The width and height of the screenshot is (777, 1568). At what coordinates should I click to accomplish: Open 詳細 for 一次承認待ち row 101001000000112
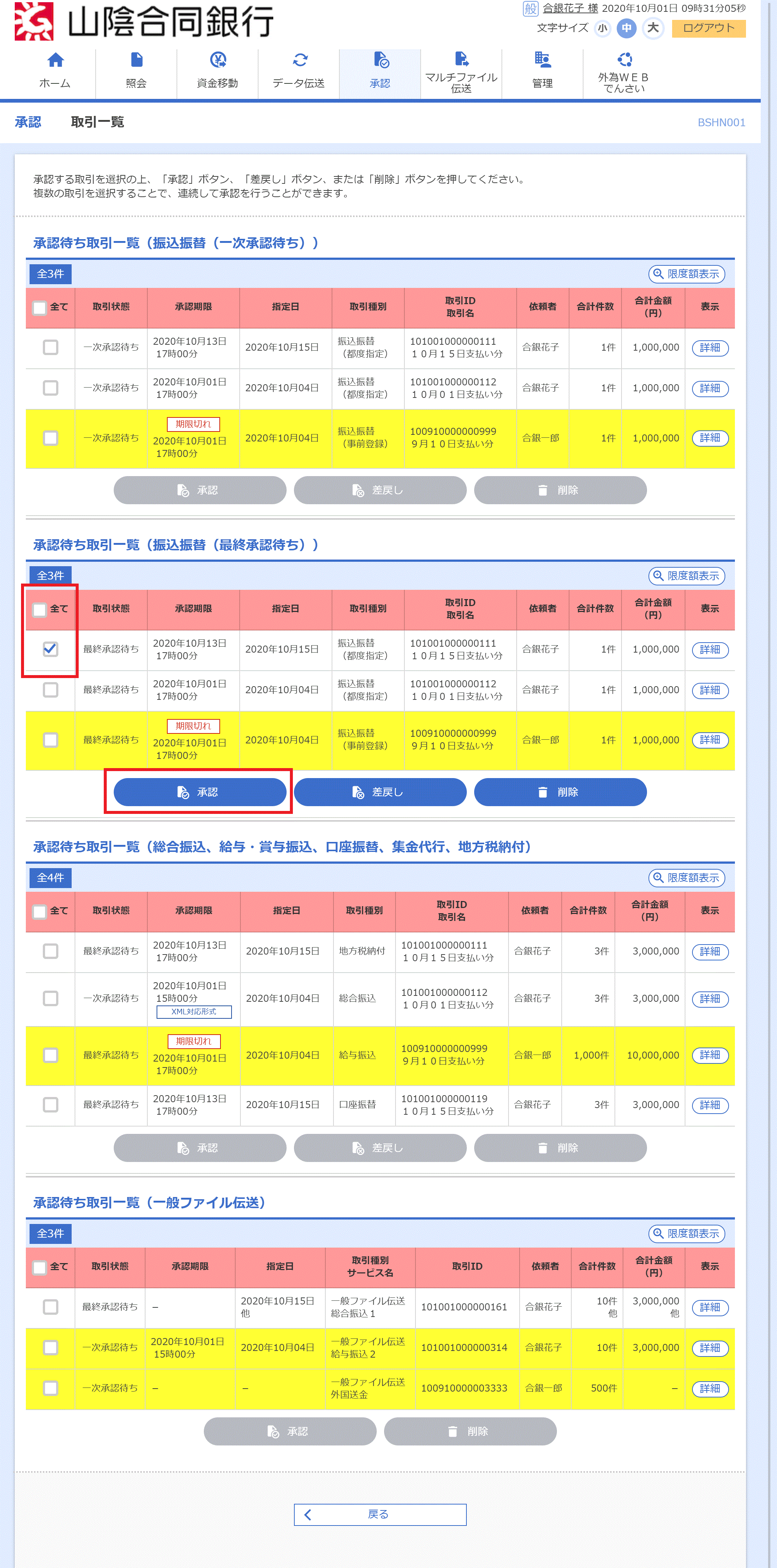pos(710,388)
